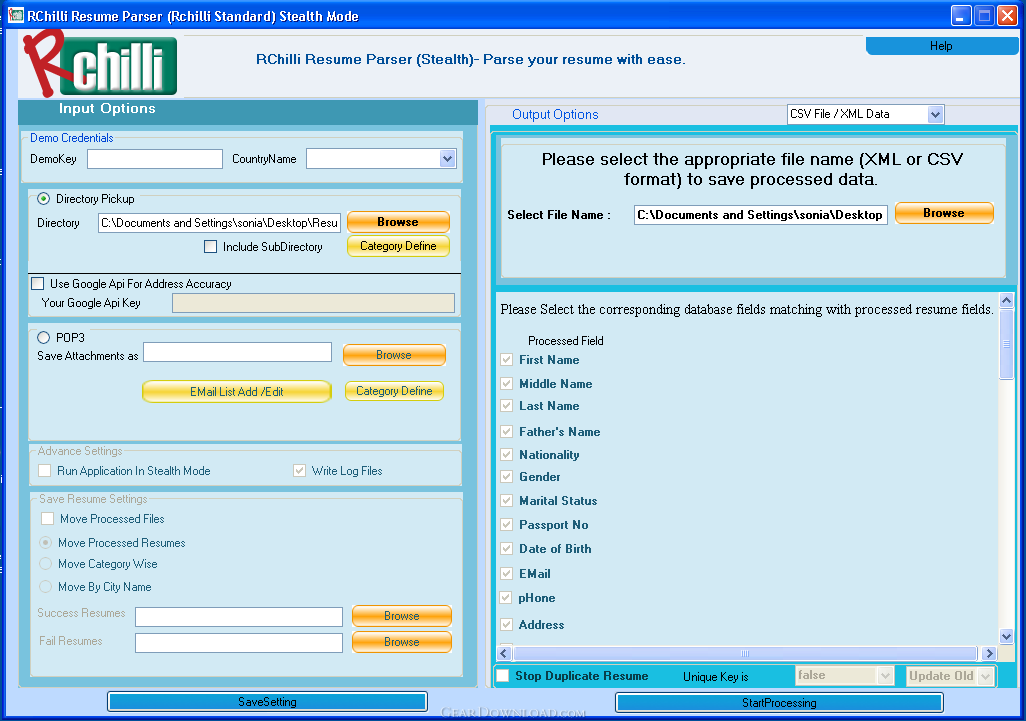This screenshot has height=721, width=1026.
Task: Toggle the Address field checkbox
Action: [x=506, y=624]
